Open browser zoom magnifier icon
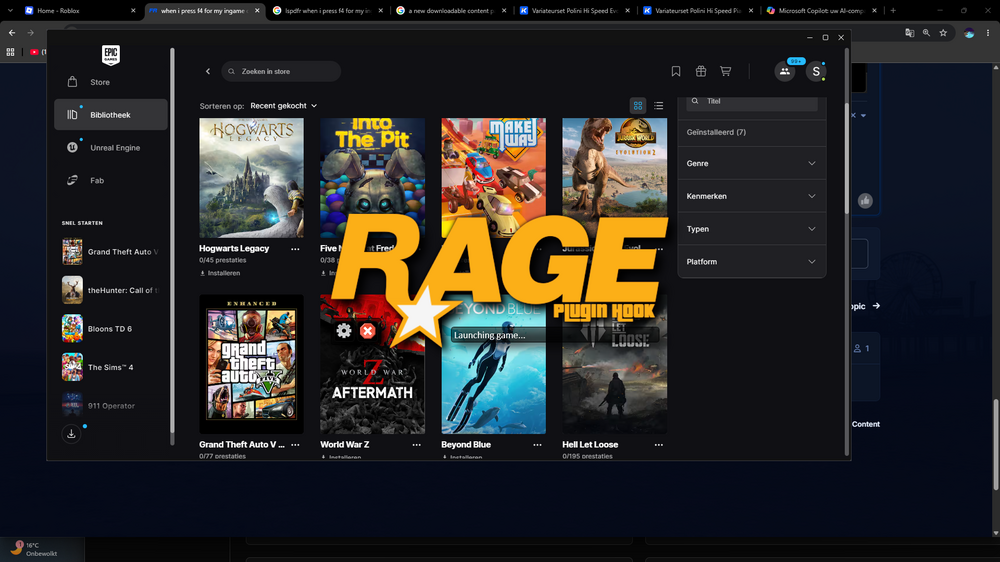 click(x=927, y=33)
